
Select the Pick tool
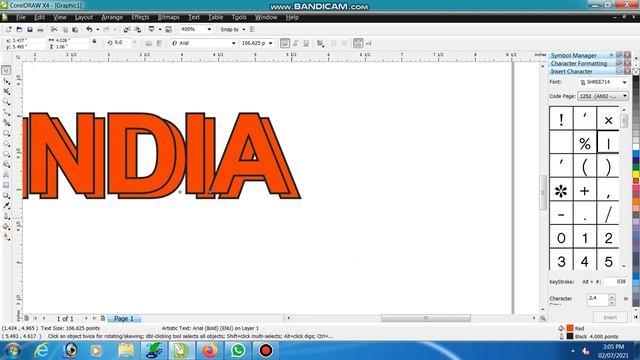click(x=6, y=70)
